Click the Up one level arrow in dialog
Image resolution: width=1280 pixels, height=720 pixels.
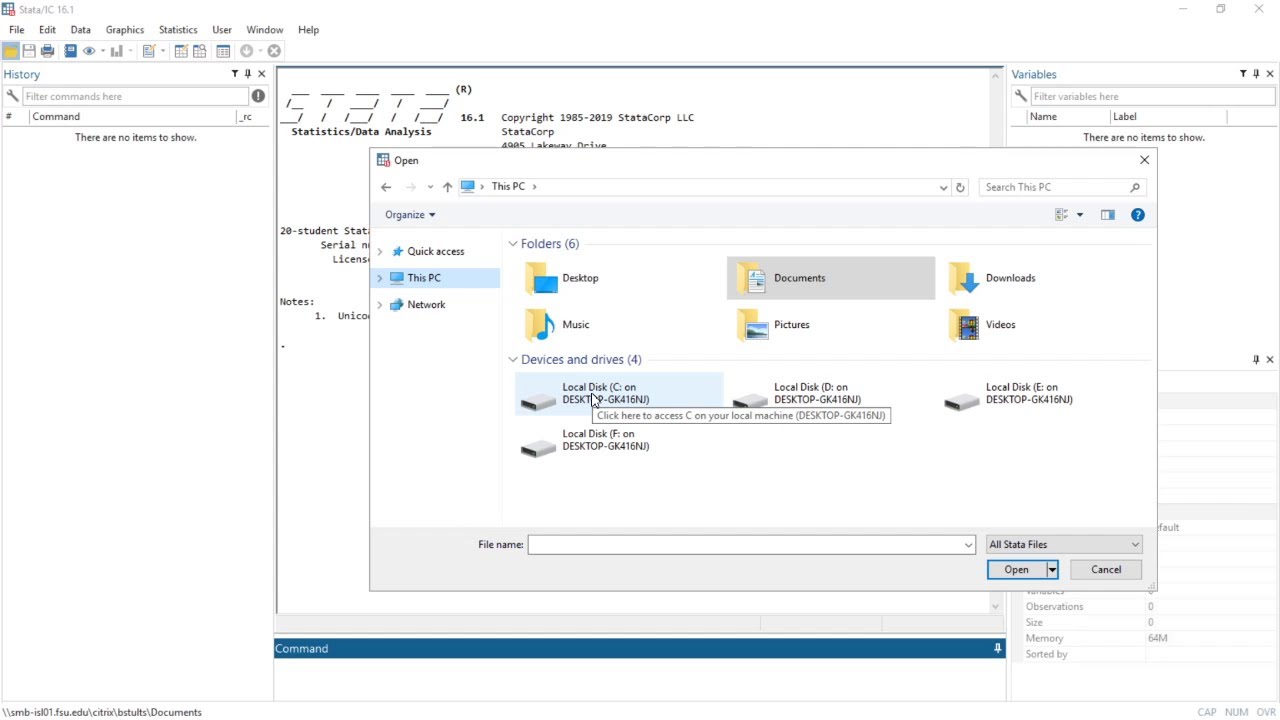[x=447, y=187]
